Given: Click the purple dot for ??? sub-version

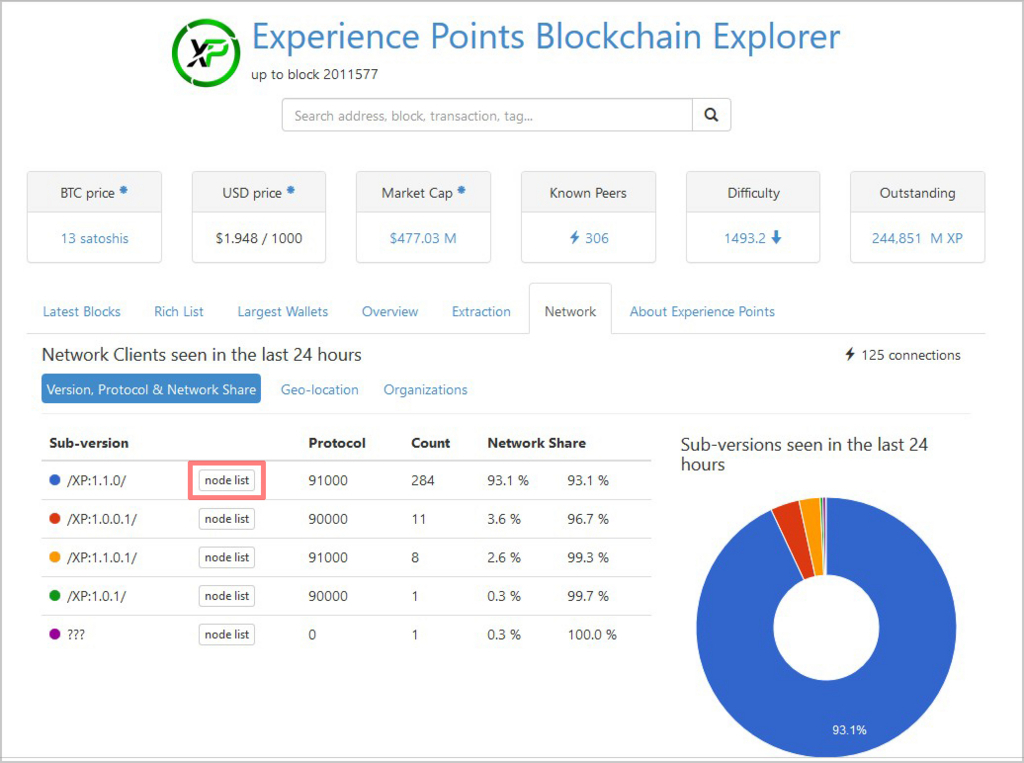Looking at the screenshot, I should click(55, 634).
